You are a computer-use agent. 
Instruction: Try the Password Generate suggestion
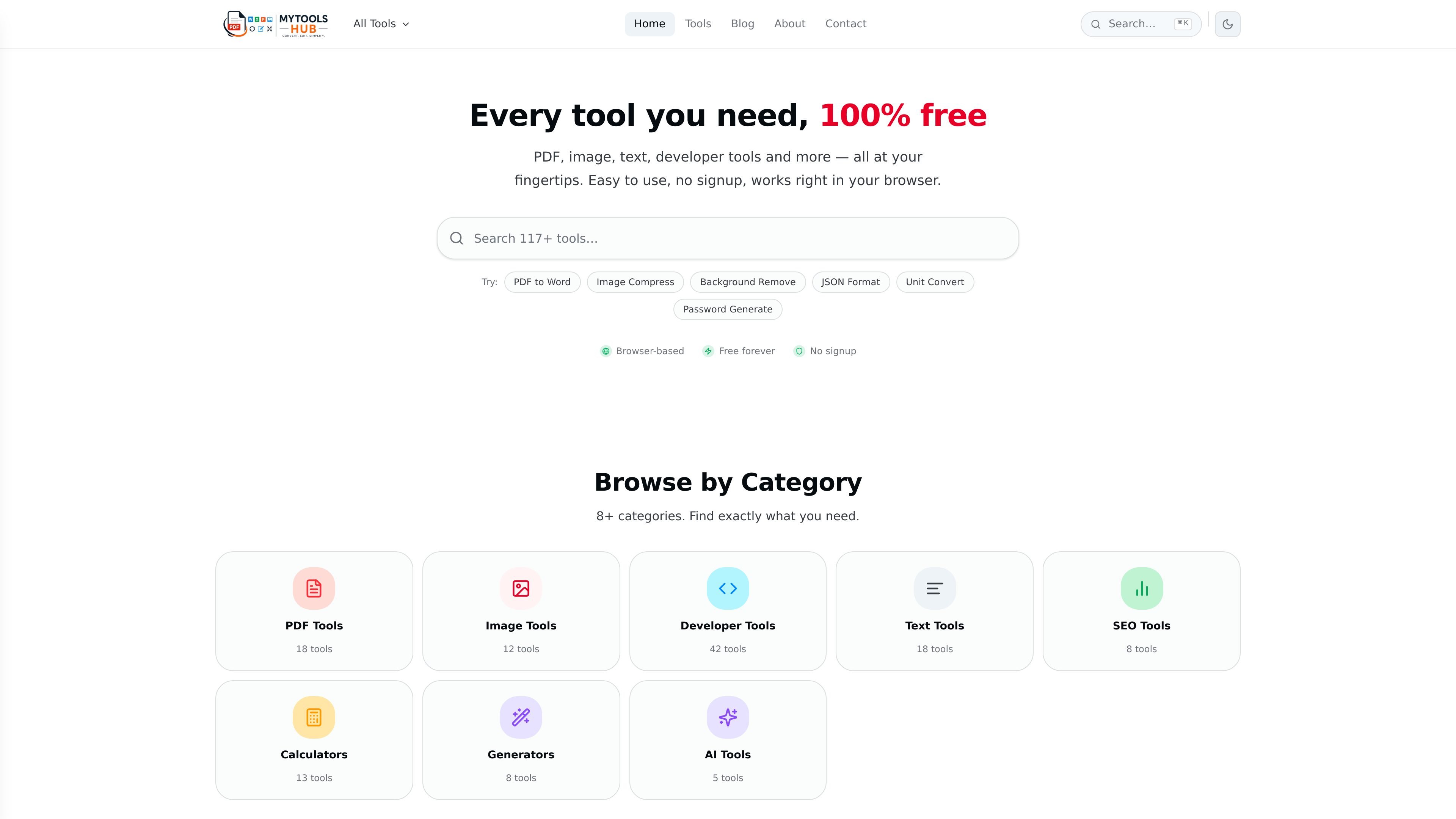(x=728, y=309)
